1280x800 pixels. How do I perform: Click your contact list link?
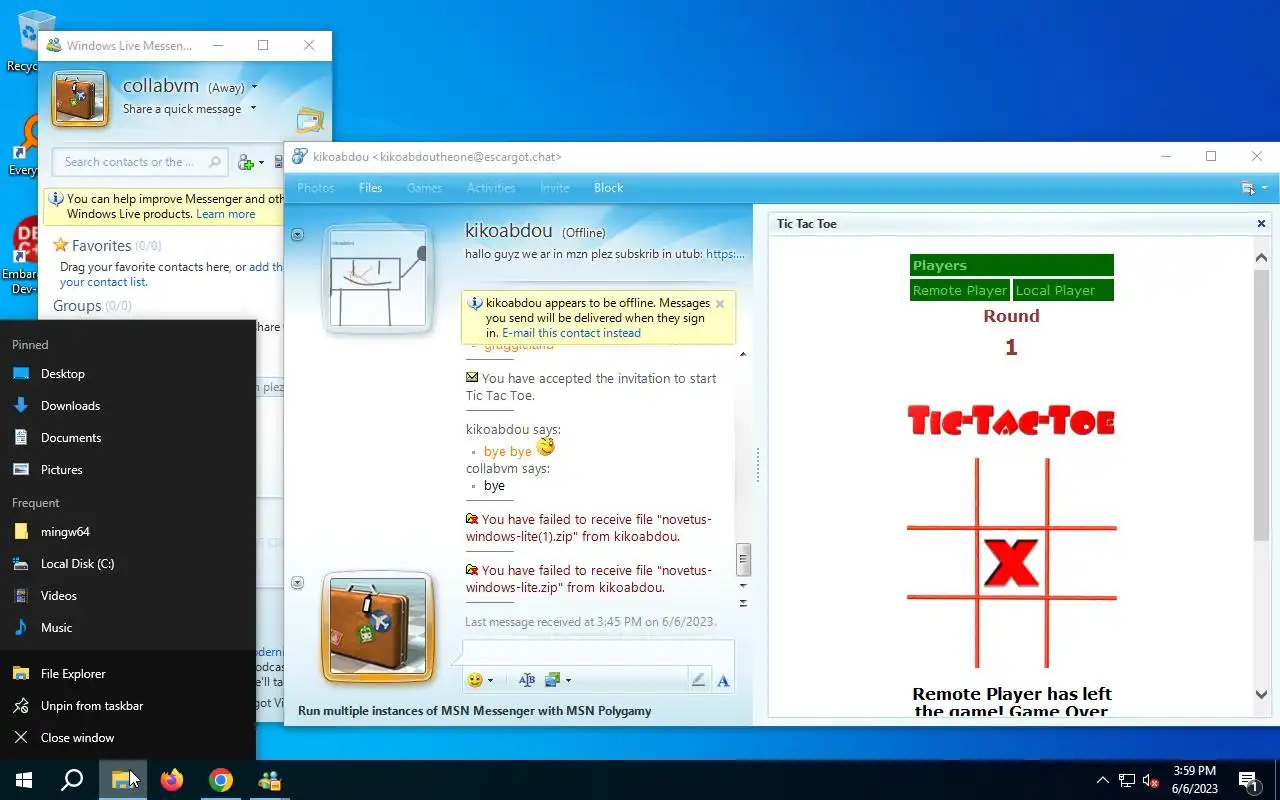tap(102, 282)
